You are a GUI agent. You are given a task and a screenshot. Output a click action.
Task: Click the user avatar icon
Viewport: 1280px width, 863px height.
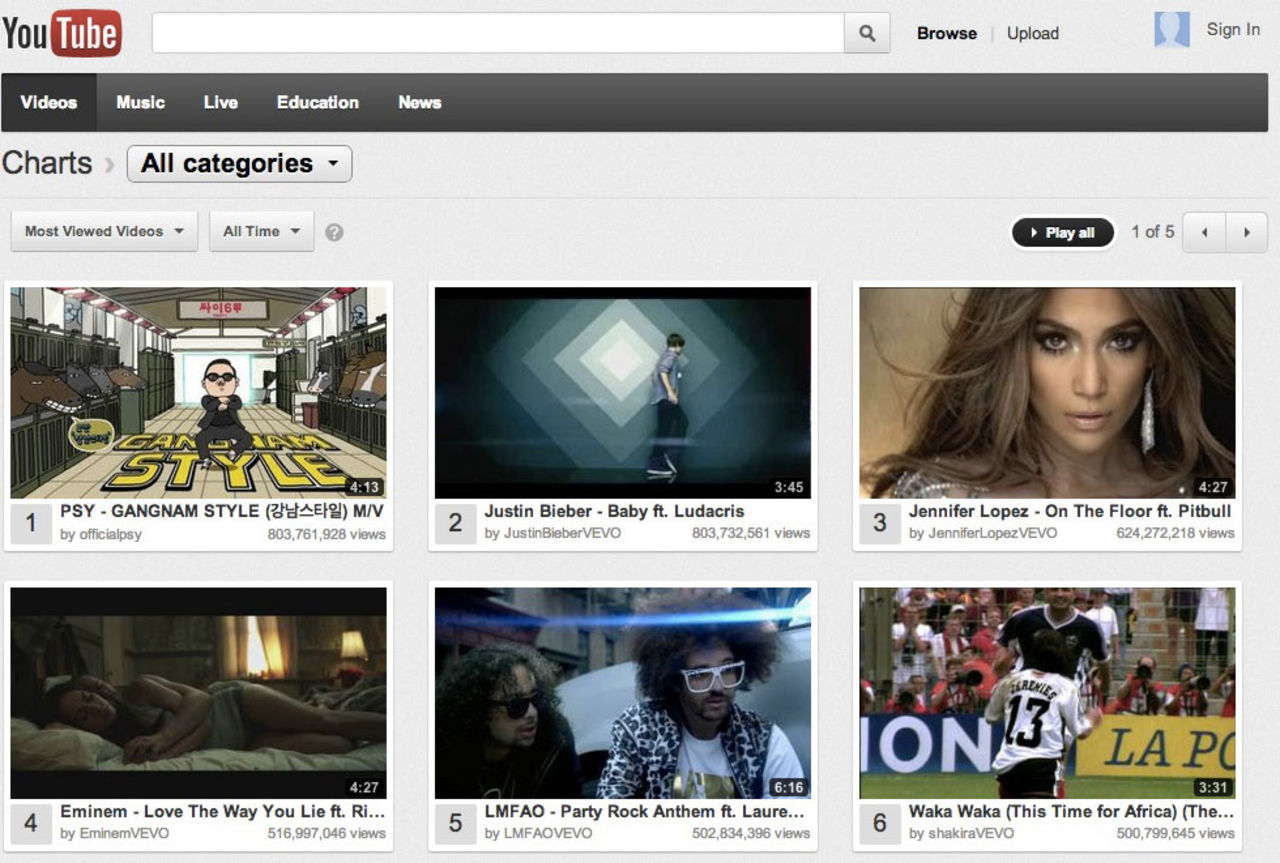coord(1171,30)
